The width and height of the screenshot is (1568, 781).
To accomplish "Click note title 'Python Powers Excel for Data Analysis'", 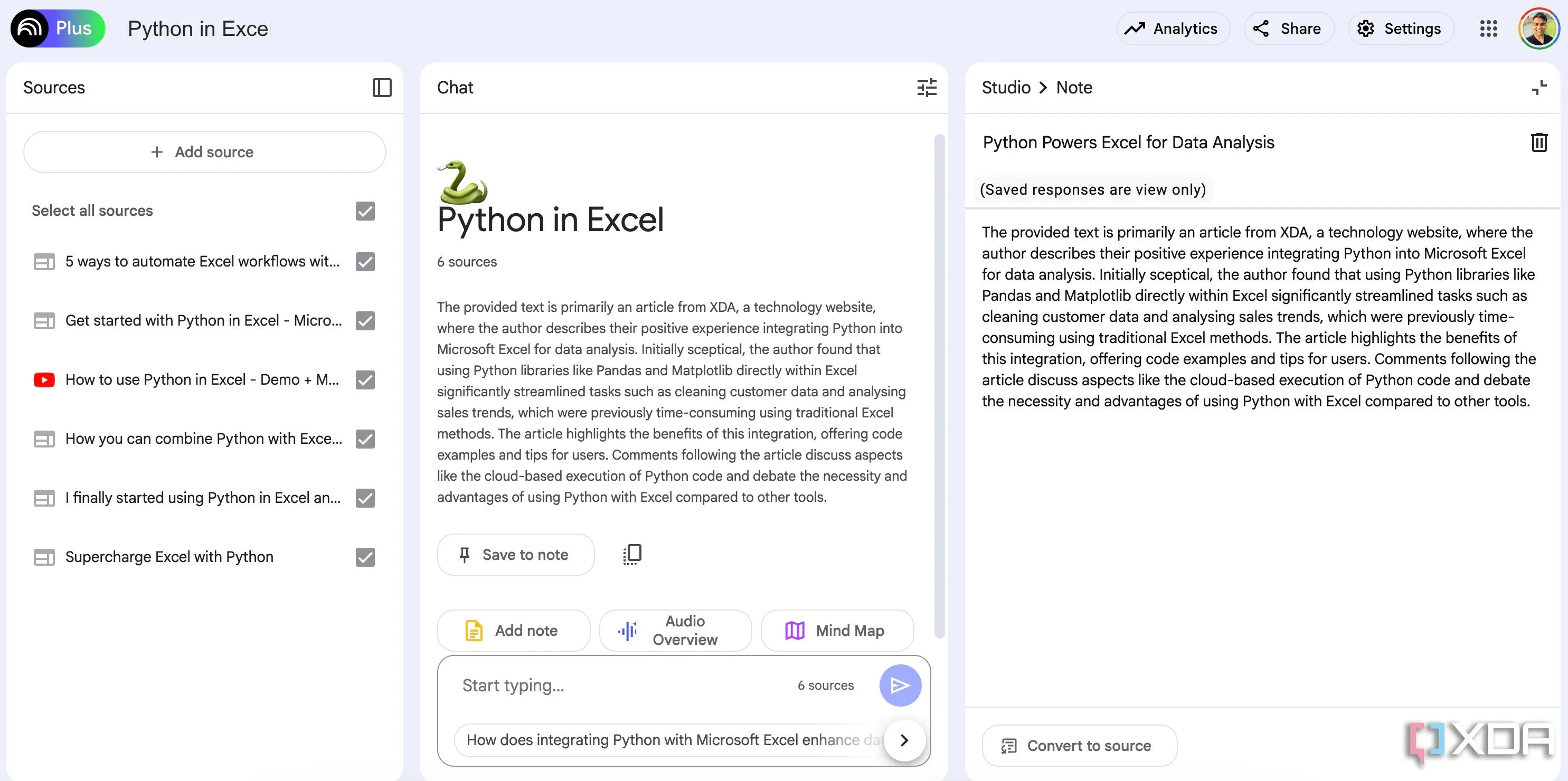I will click(x=1128, y=142).
